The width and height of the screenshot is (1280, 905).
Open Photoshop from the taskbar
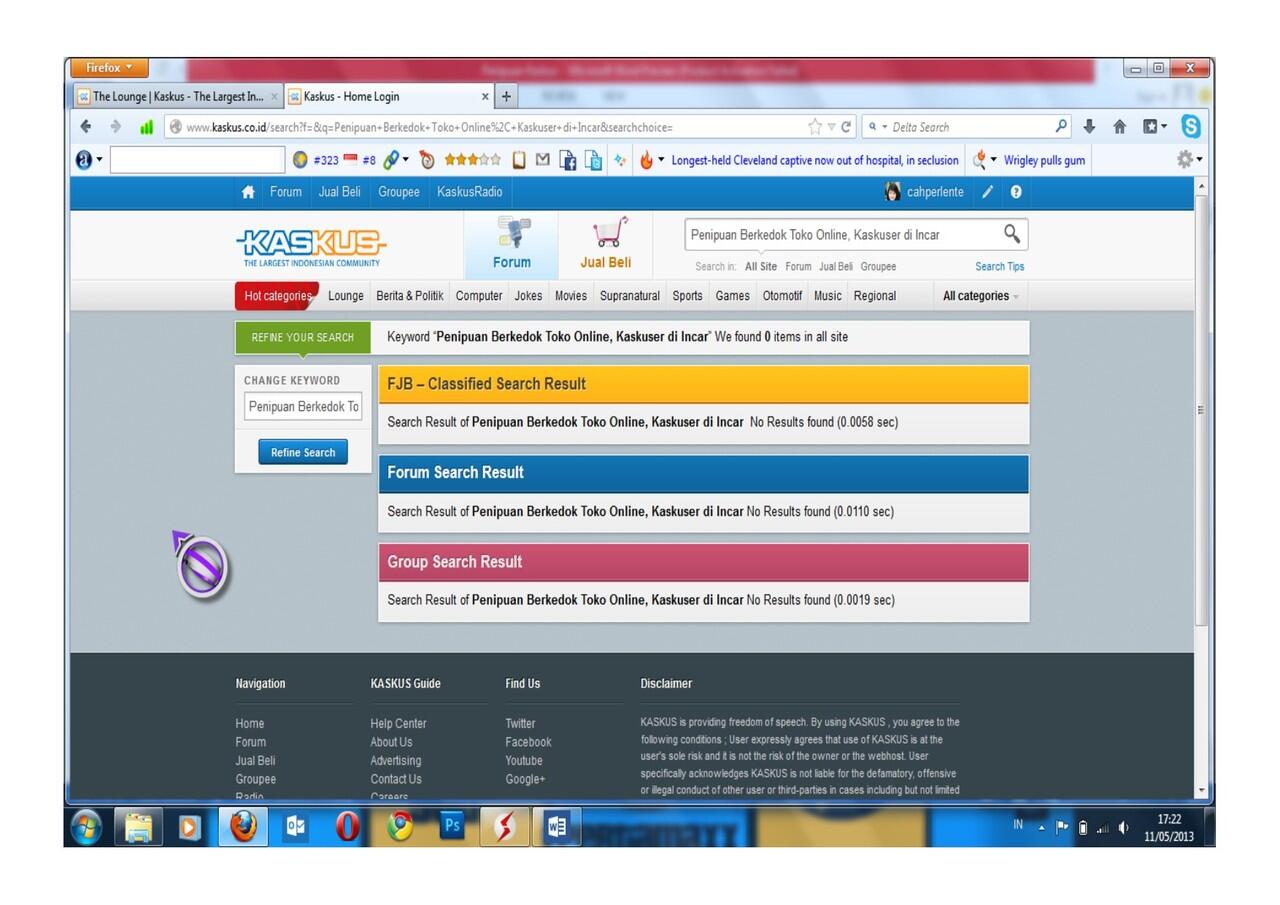(452, 826)
